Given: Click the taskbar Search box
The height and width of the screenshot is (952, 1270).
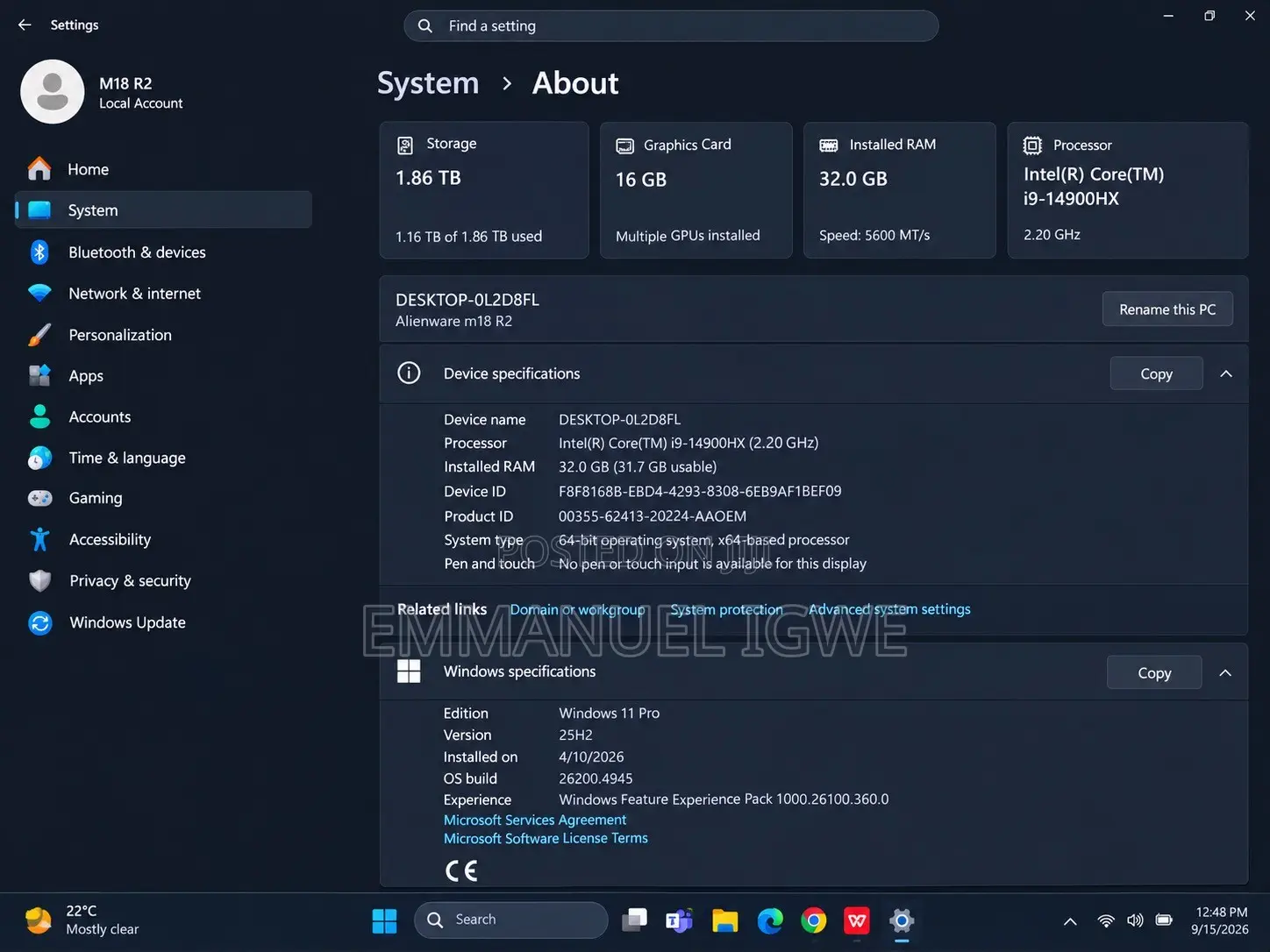Looking at the screenshot, I should click(511, 920).
